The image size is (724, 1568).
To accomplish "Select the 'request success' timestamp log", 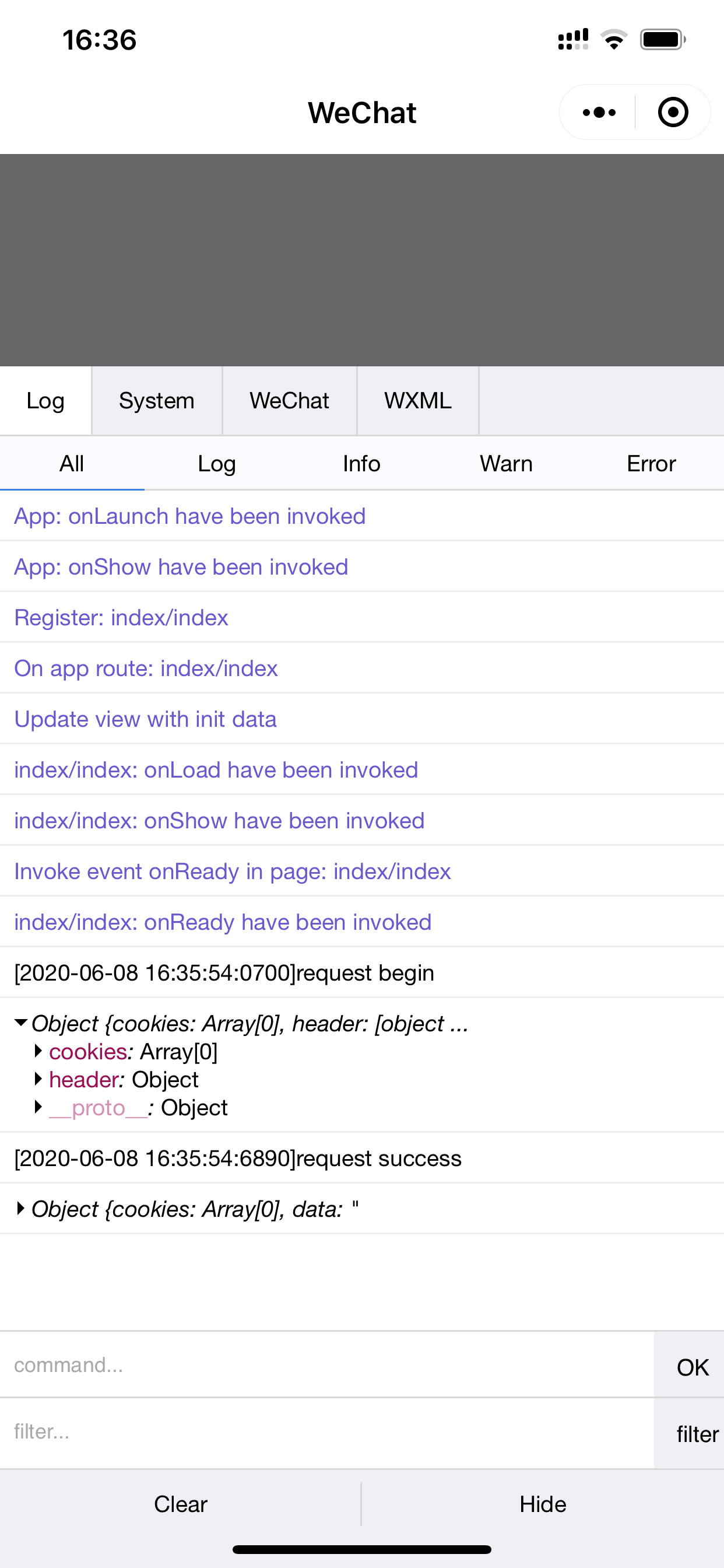I will coord(362,1158).
